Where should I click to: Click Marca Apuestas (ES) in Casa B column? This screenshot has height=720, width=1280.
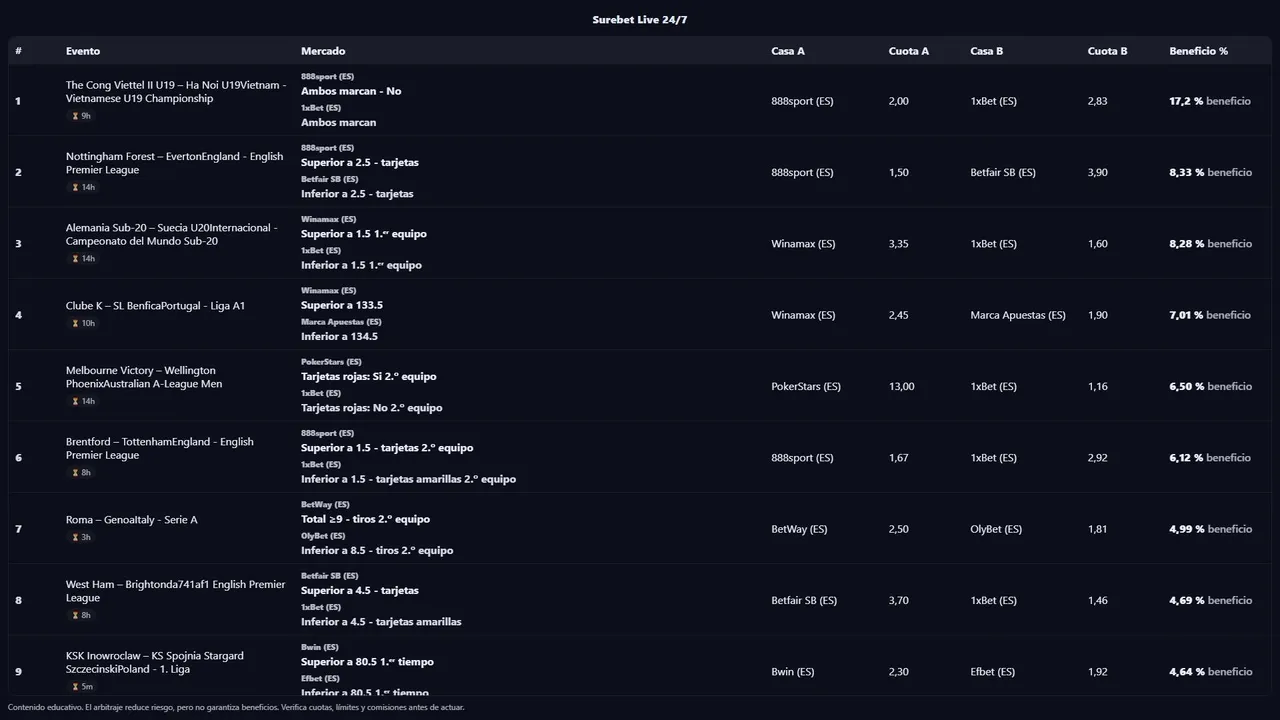coord(1017,315)
